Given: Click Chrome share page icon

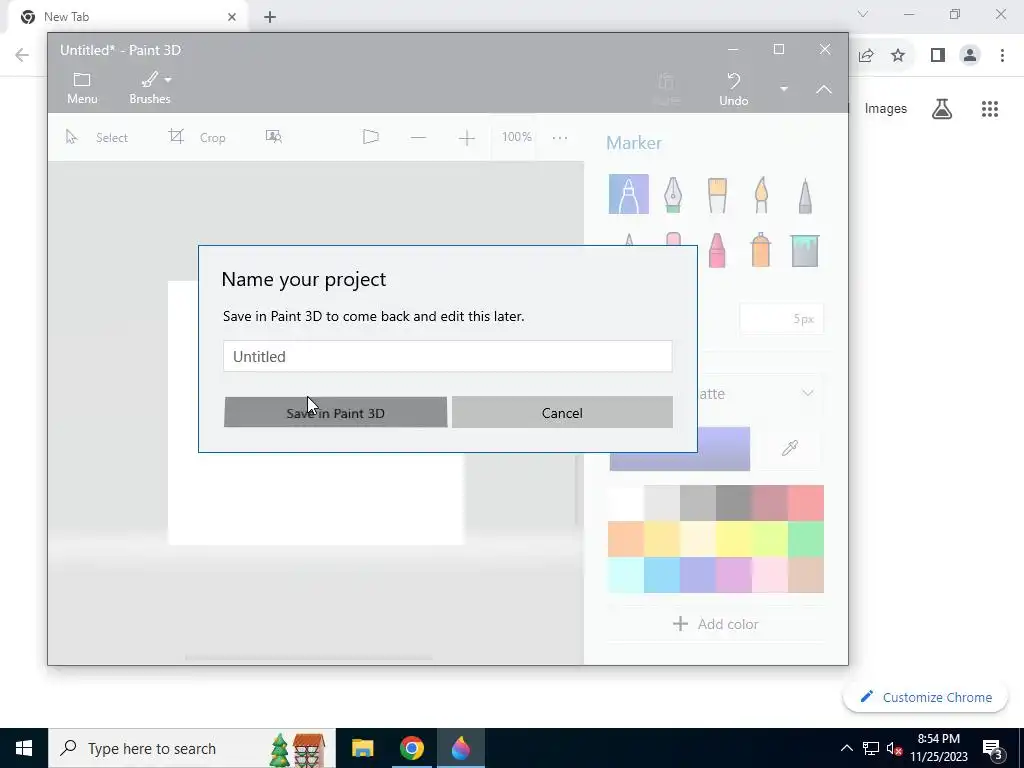Looking at the screenshot, I should pyautogui.click(x=866, y=56).
